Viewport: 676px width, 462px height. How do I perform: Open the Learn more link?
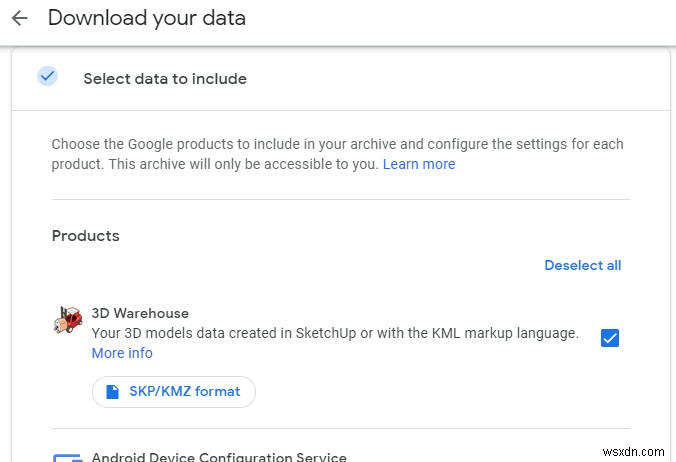pyautogui.click(x=419, y=164)
